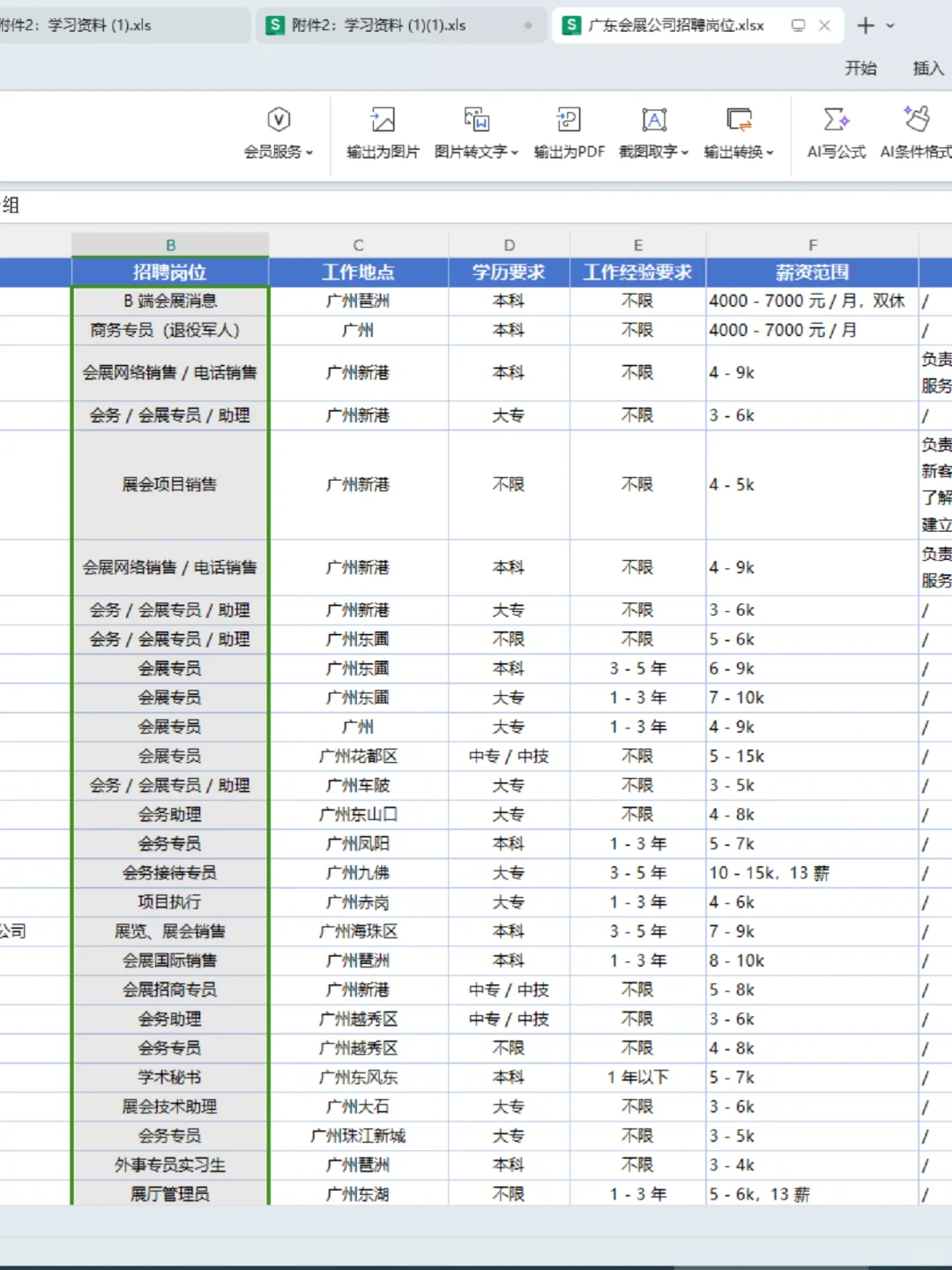Switch to 附件2：学习资料 (1).xls tab
The width and height of the screenshot is (952, 1270).
(123, 26)
